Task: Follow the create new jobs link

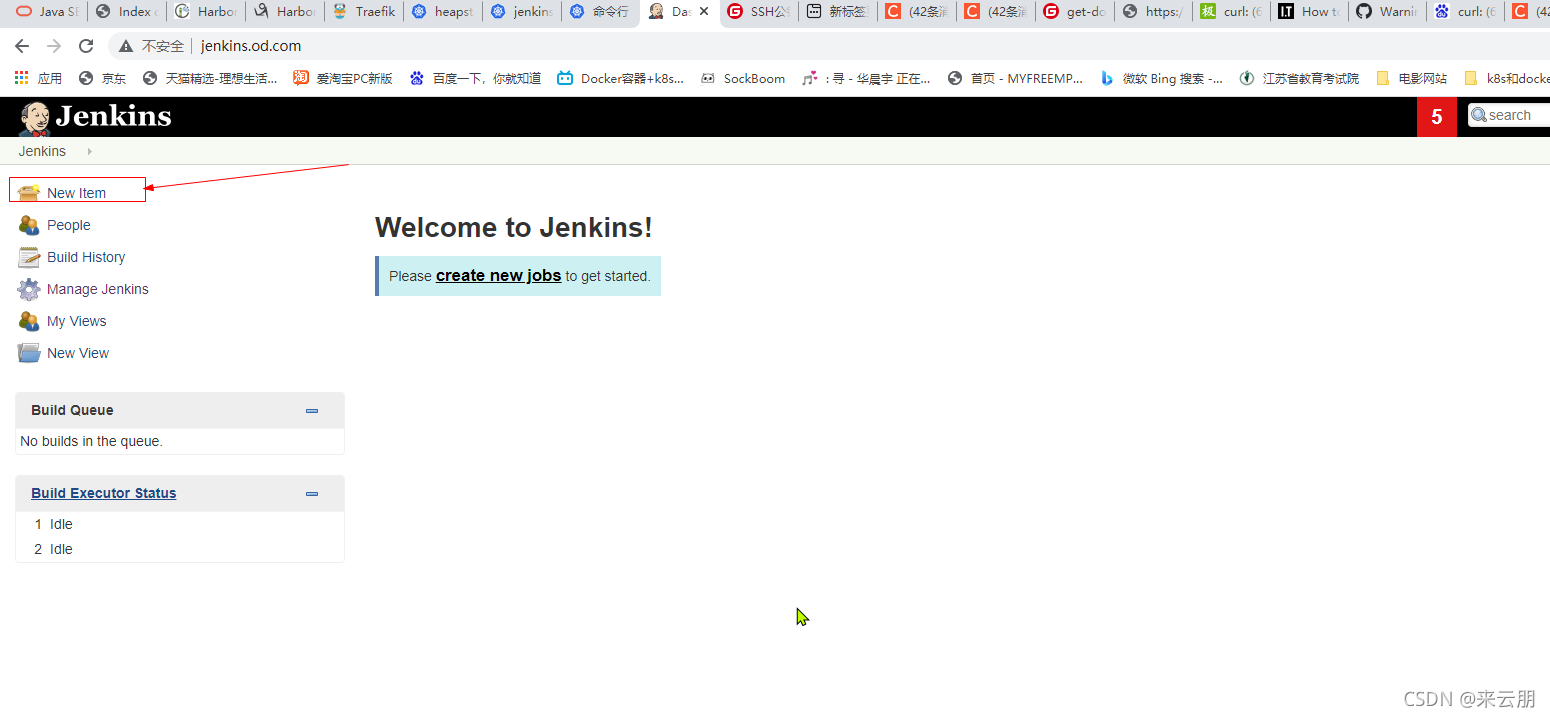Action: tap(498, 276)
